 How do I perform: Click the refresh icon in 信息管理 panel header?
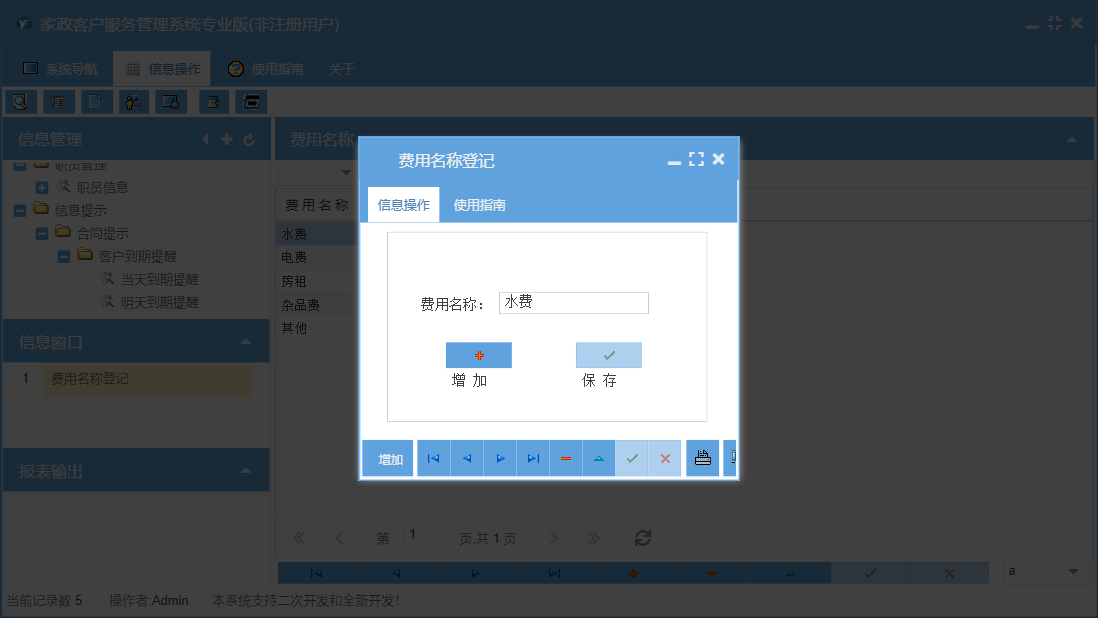point(249,139)
